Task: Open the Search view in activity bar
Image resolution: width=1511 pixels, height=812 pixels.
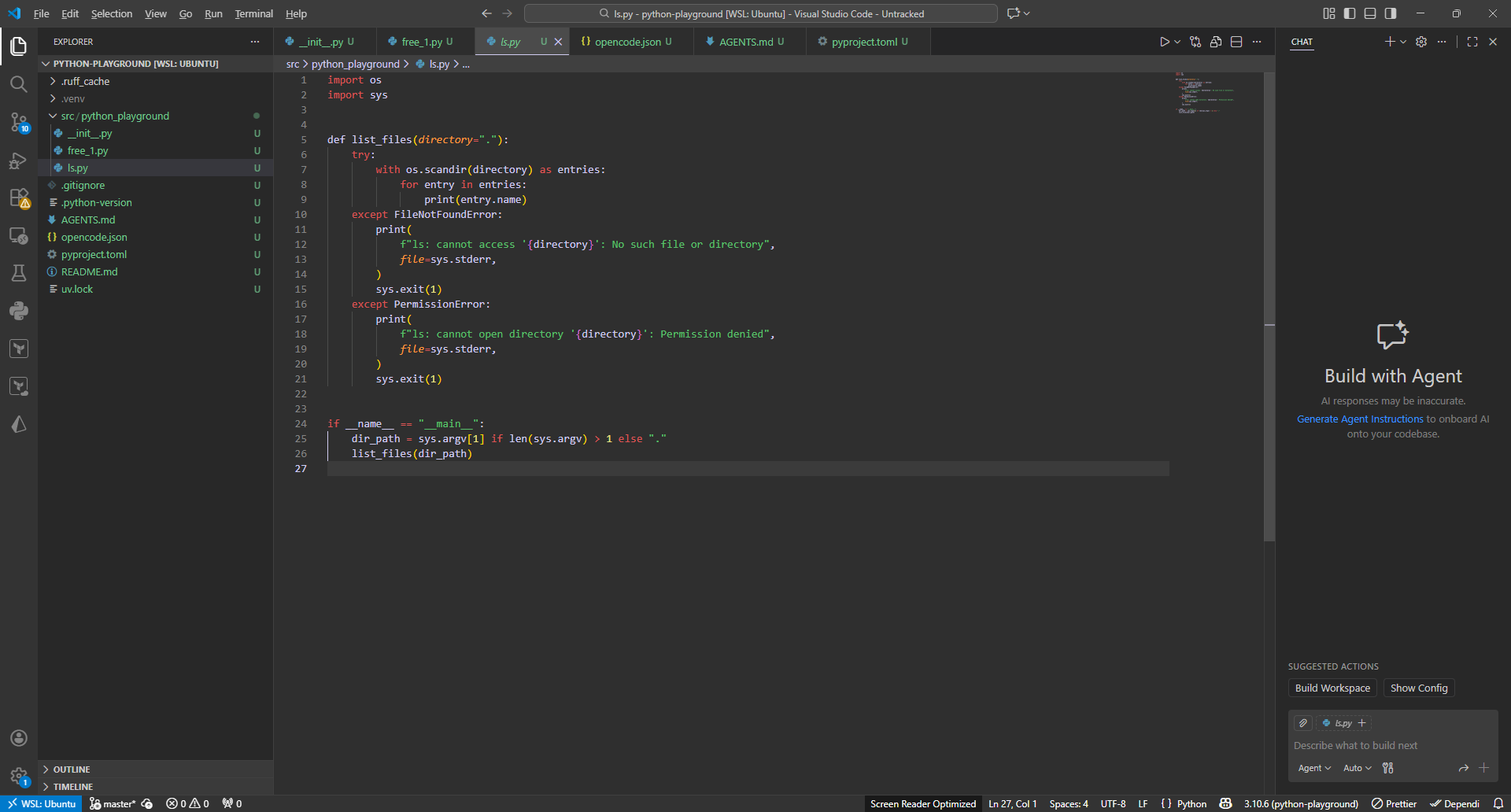Action: pos(18,84)
